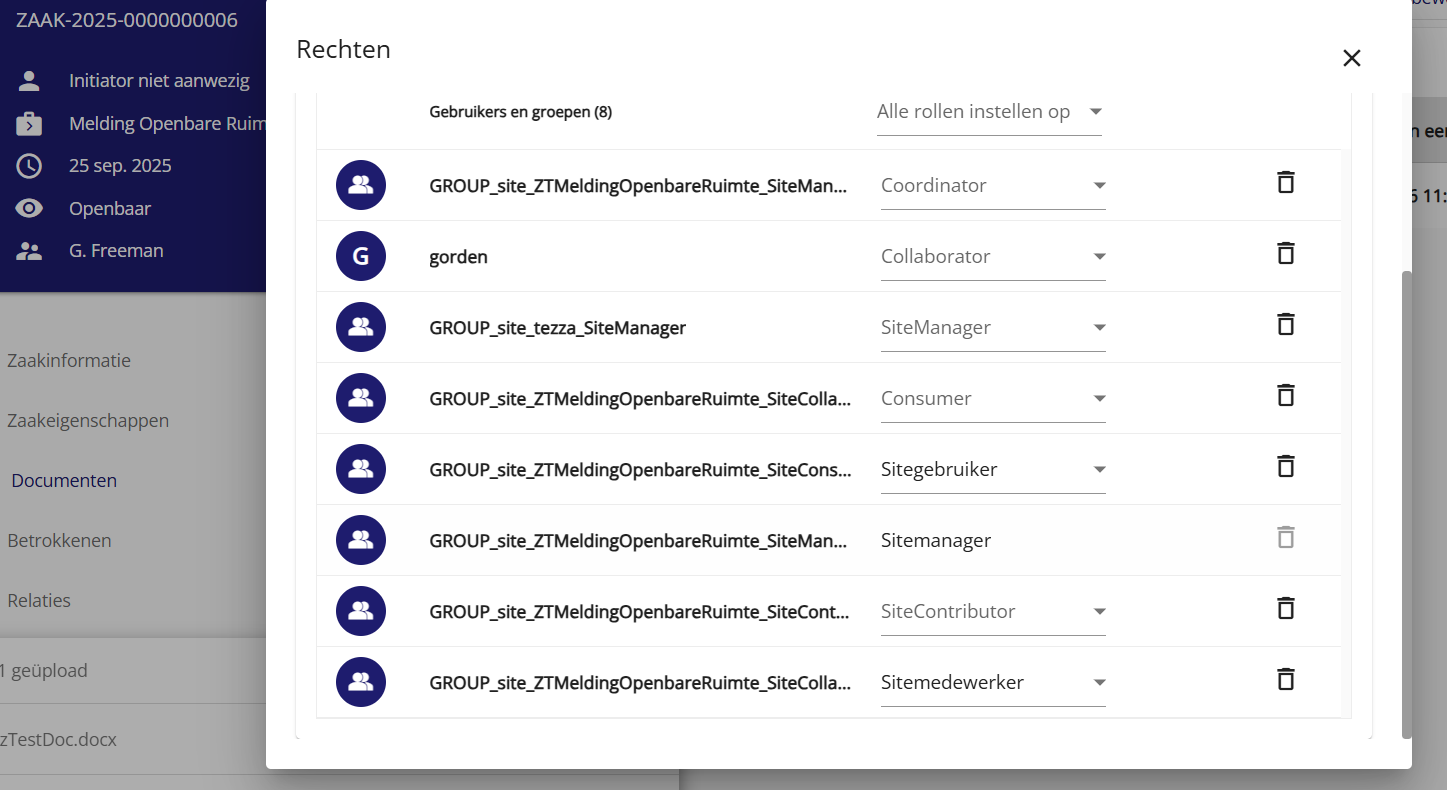
Task: Expand 'Alle rollen instellen op' dropdown
Action: [988, 112]
